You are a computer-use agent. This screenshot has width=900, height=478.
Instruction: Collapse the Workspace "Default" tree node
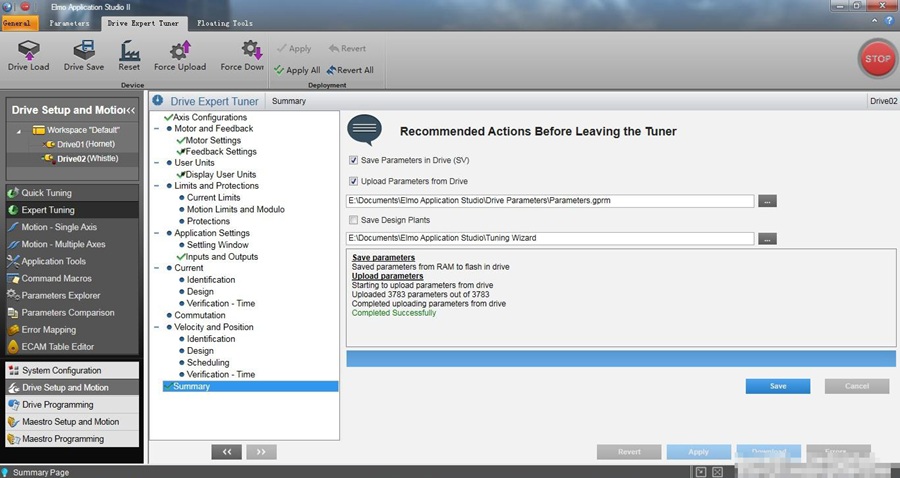[x=21, y=130]
